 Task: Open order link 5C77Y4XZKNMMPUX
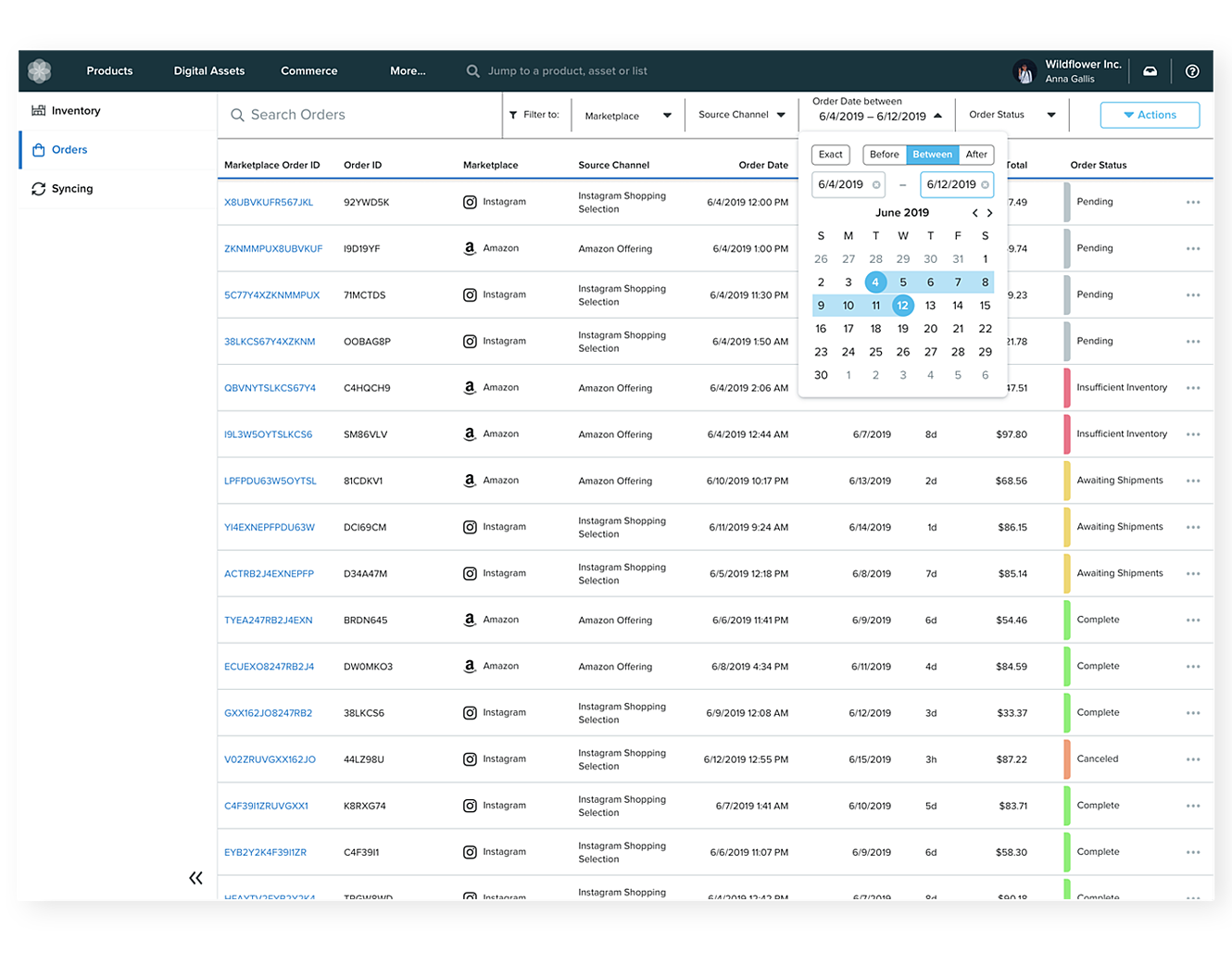pos(271,295)
